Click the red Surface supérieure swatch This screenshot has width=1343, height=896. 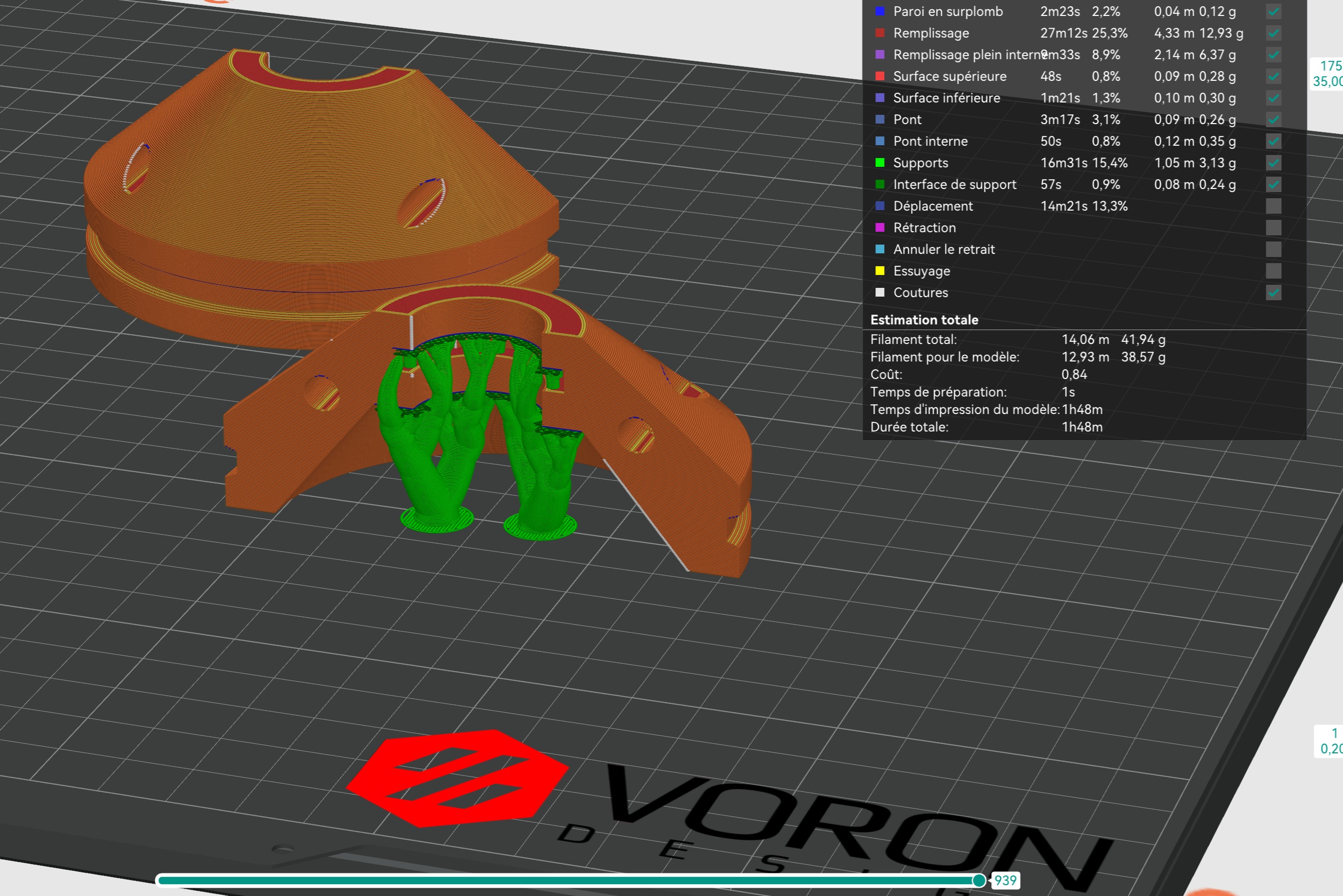(x=880, y=77)
